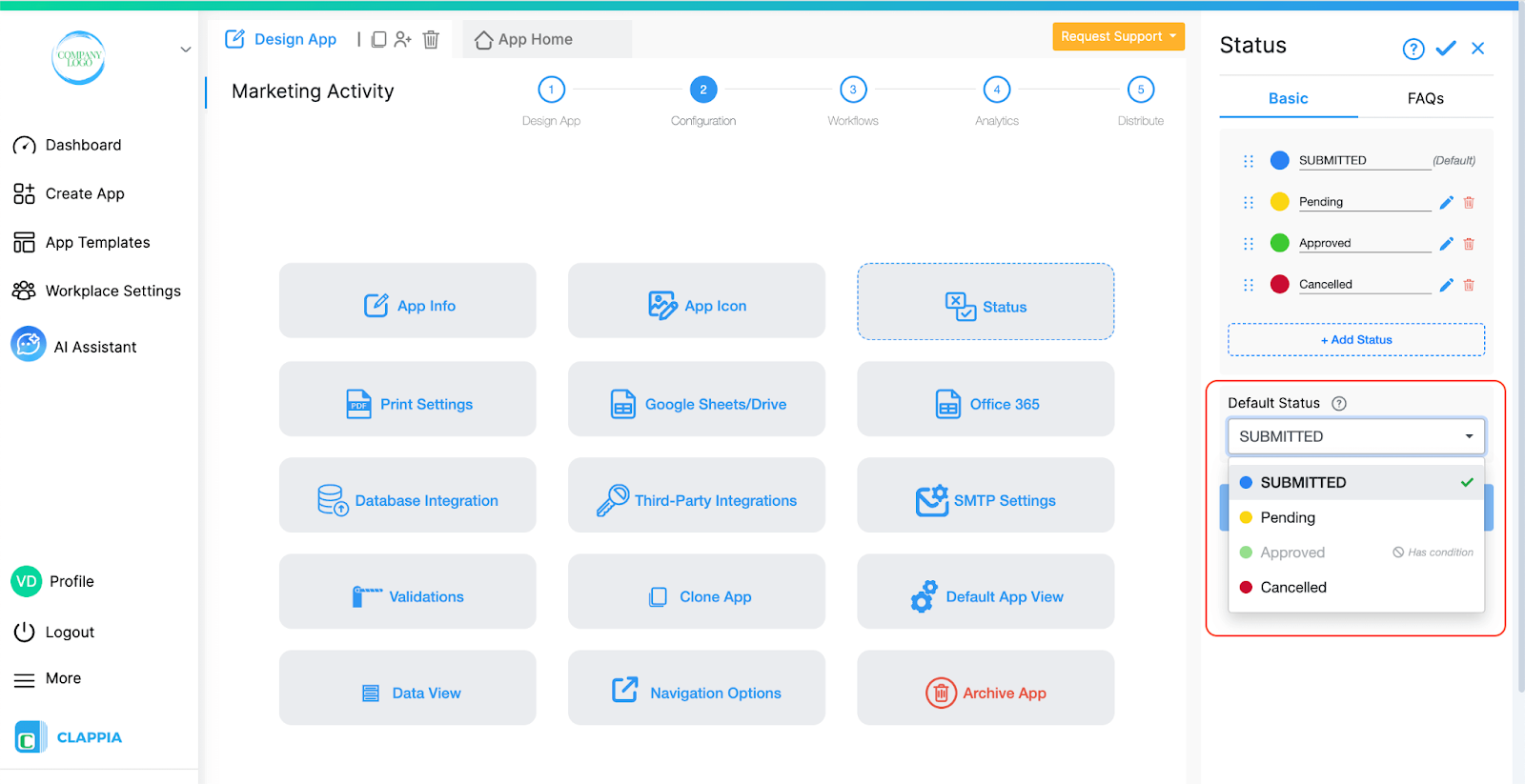Choose Cancelled in default status list
The height and width of the screenshot is (784, 1525).
[1356, 587]
